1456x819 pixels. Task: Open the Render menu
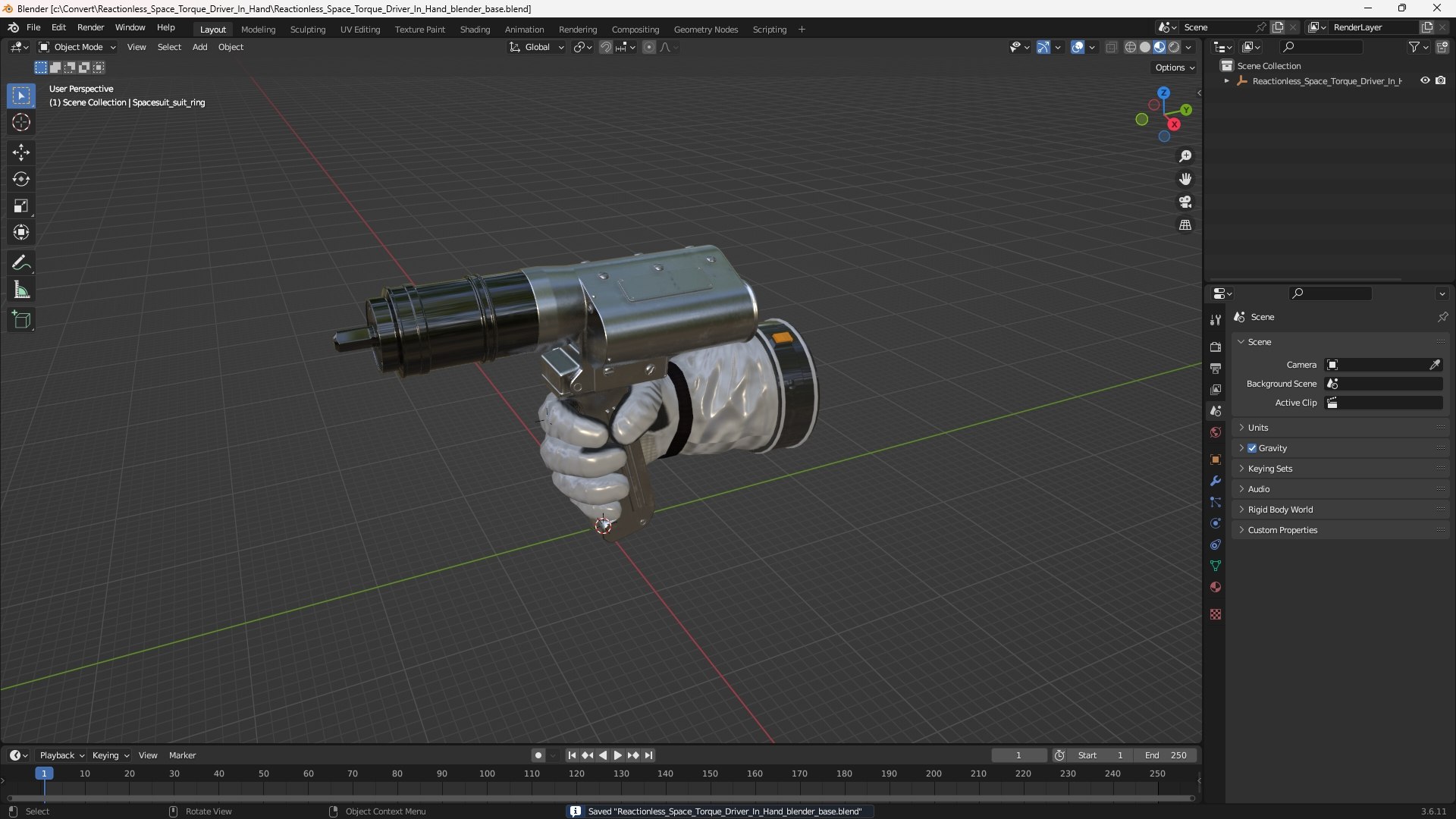tap(90, 27)
